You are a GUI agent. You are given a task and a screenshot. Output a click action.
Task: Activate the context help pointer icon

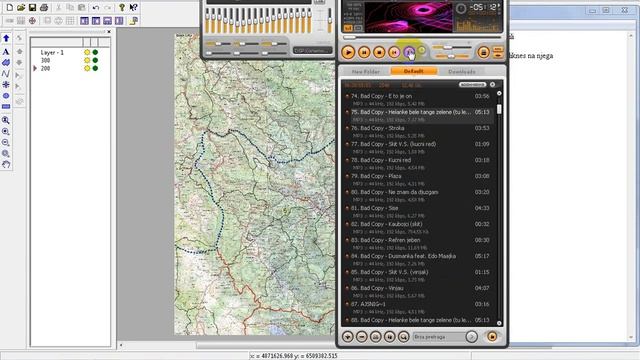[x=133, y=7]
